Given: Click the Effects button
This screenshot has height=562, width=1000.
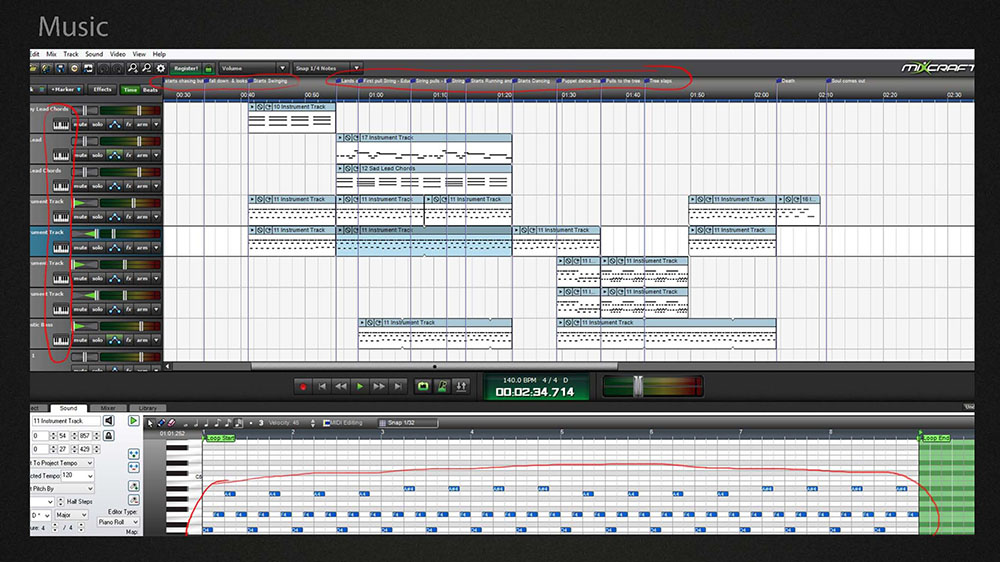Looking at the screenshot, I should click(102, 90).
